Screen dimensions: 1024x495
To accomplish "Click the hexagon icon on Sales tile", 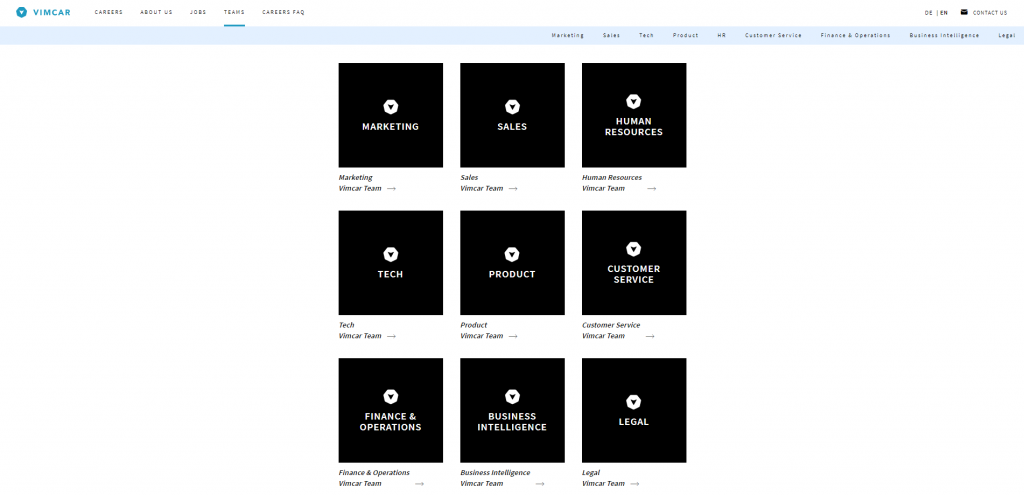I will (512, 107).
